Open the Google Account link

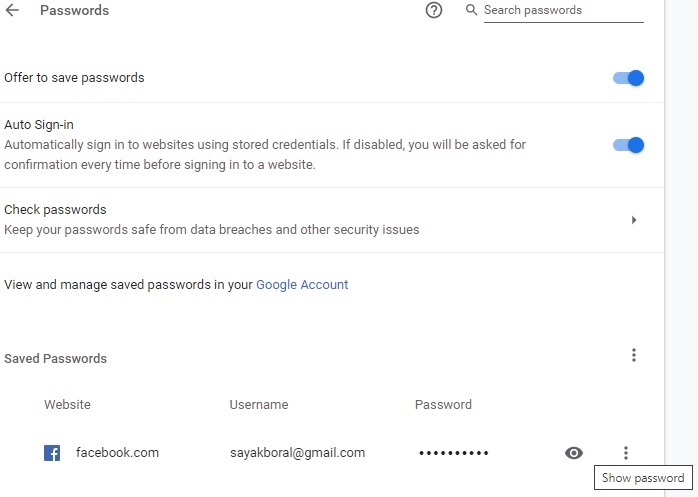(x=302, y=284)
